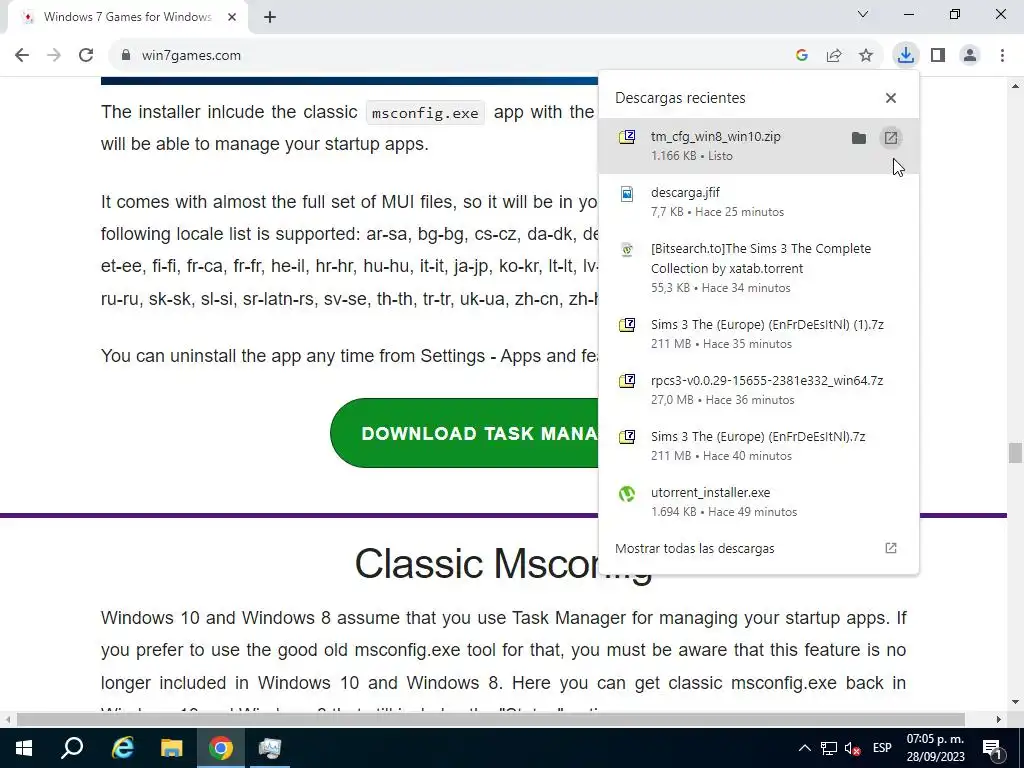Toggle the downloads toolbar icon
This screenshot has height=768, width=1024.
click(906, 56)
